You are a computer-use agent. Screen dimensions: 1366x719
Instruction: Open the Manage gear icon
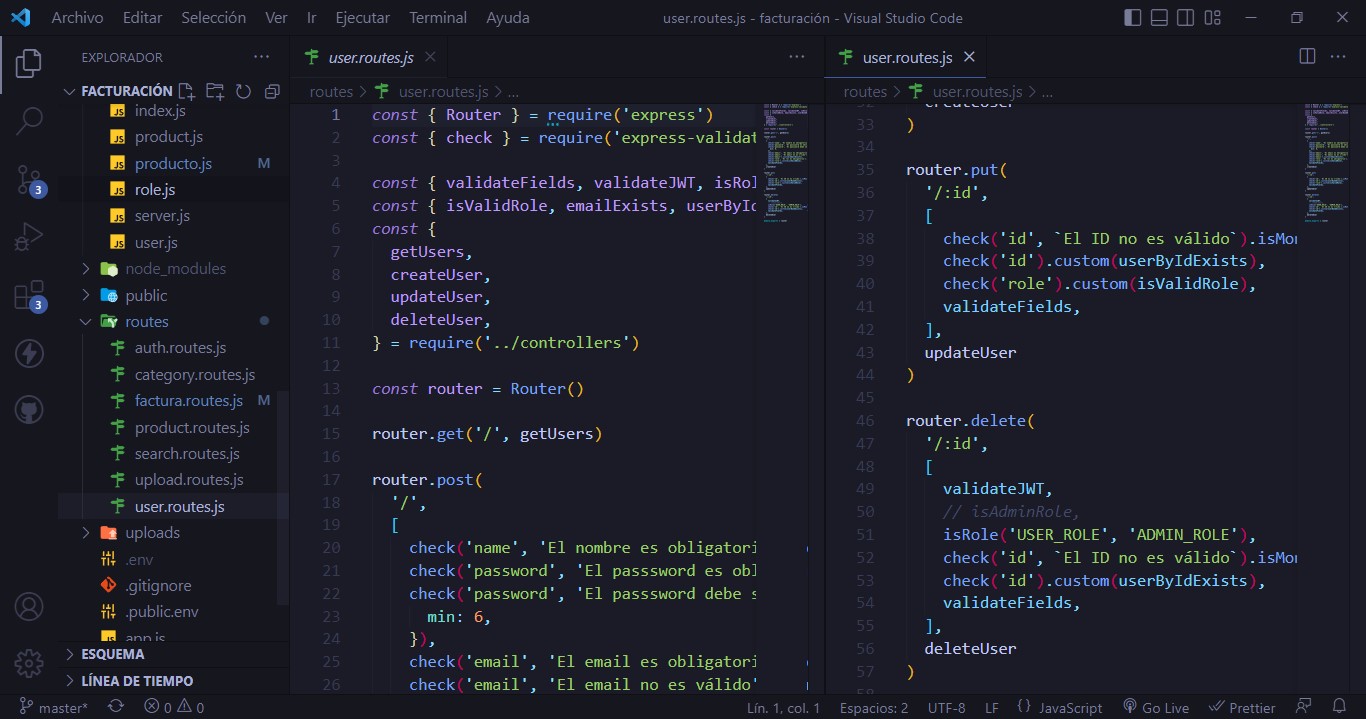point(28,663)
